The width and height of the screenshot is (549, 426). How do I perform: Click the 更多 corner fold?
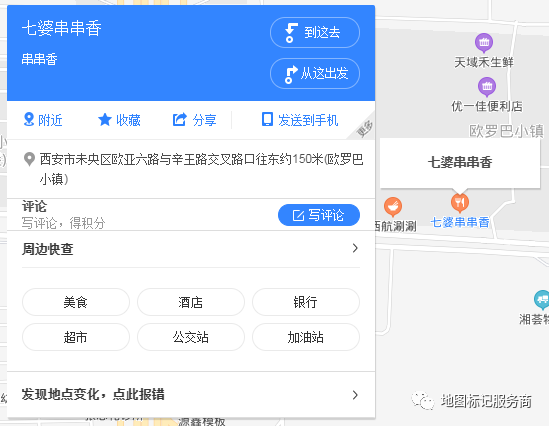[x=364, y=128]
